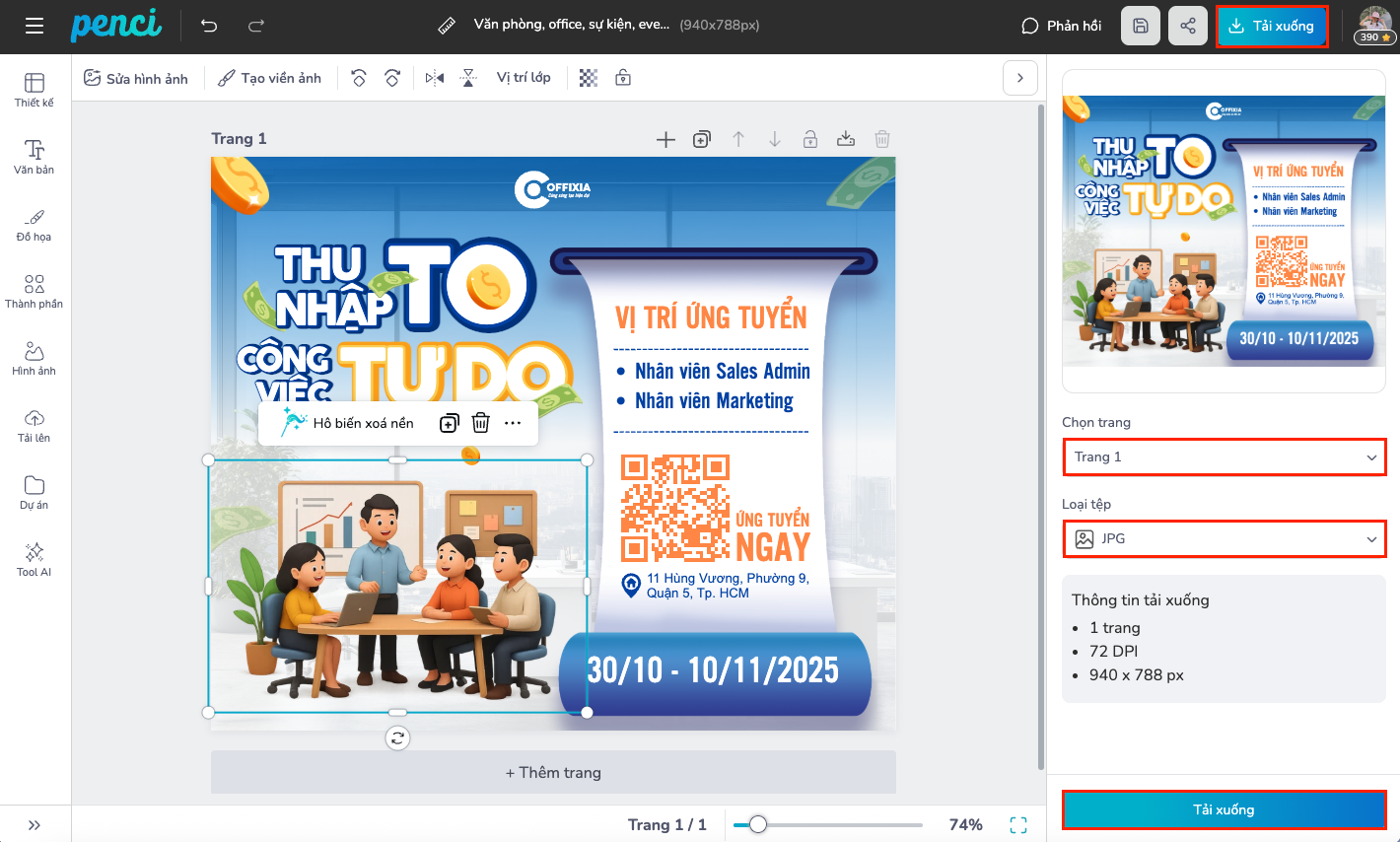Viewport: 1400px width, 842px height.
Task: Duplicate Trang 1 using the page copy icon
Action: point(702,139)
